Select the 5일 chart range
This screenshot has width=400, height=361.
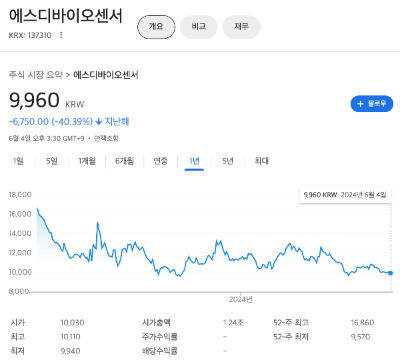[52, 161]
